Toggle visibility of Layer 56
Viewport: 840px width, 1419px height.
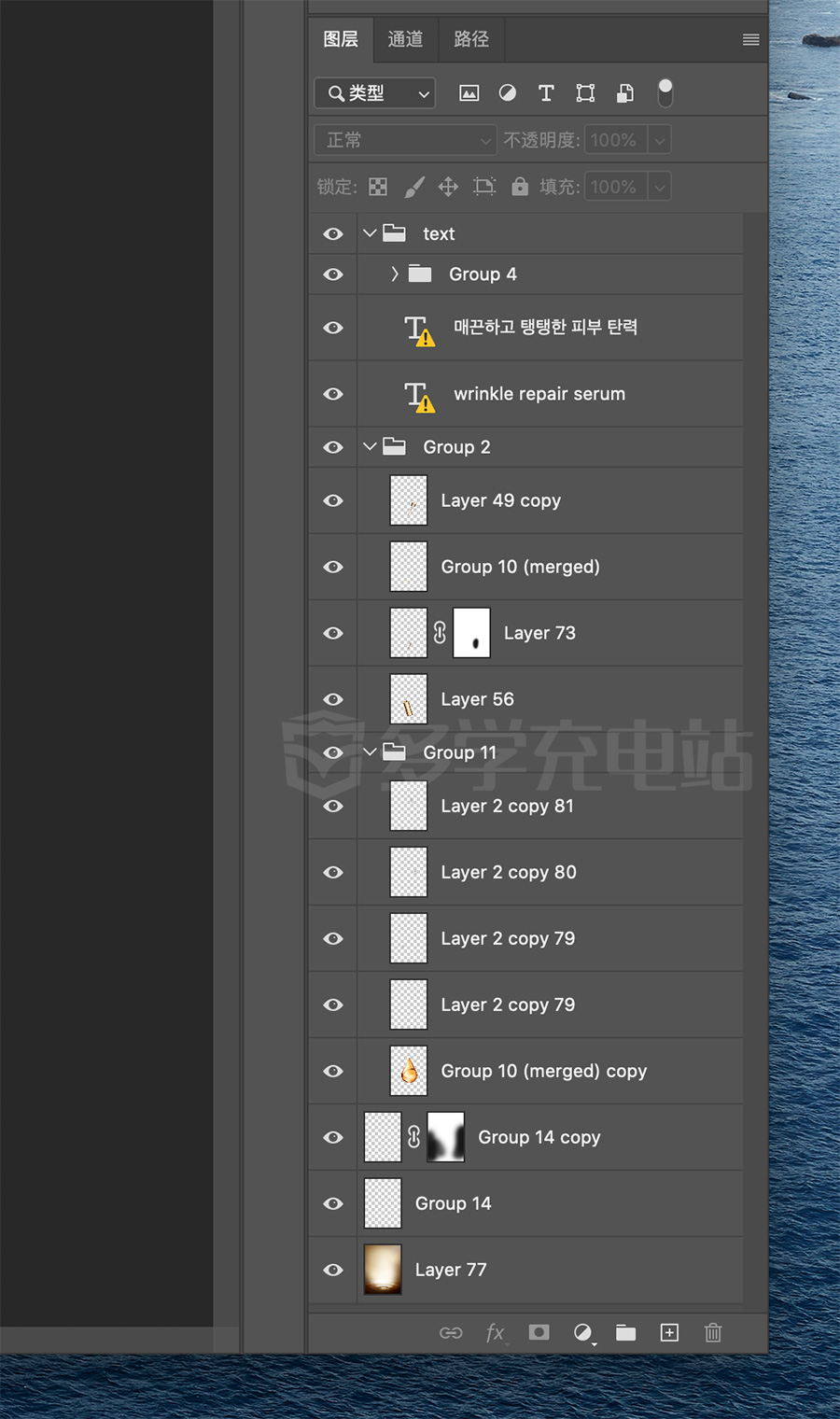click(x=333, y=699)
